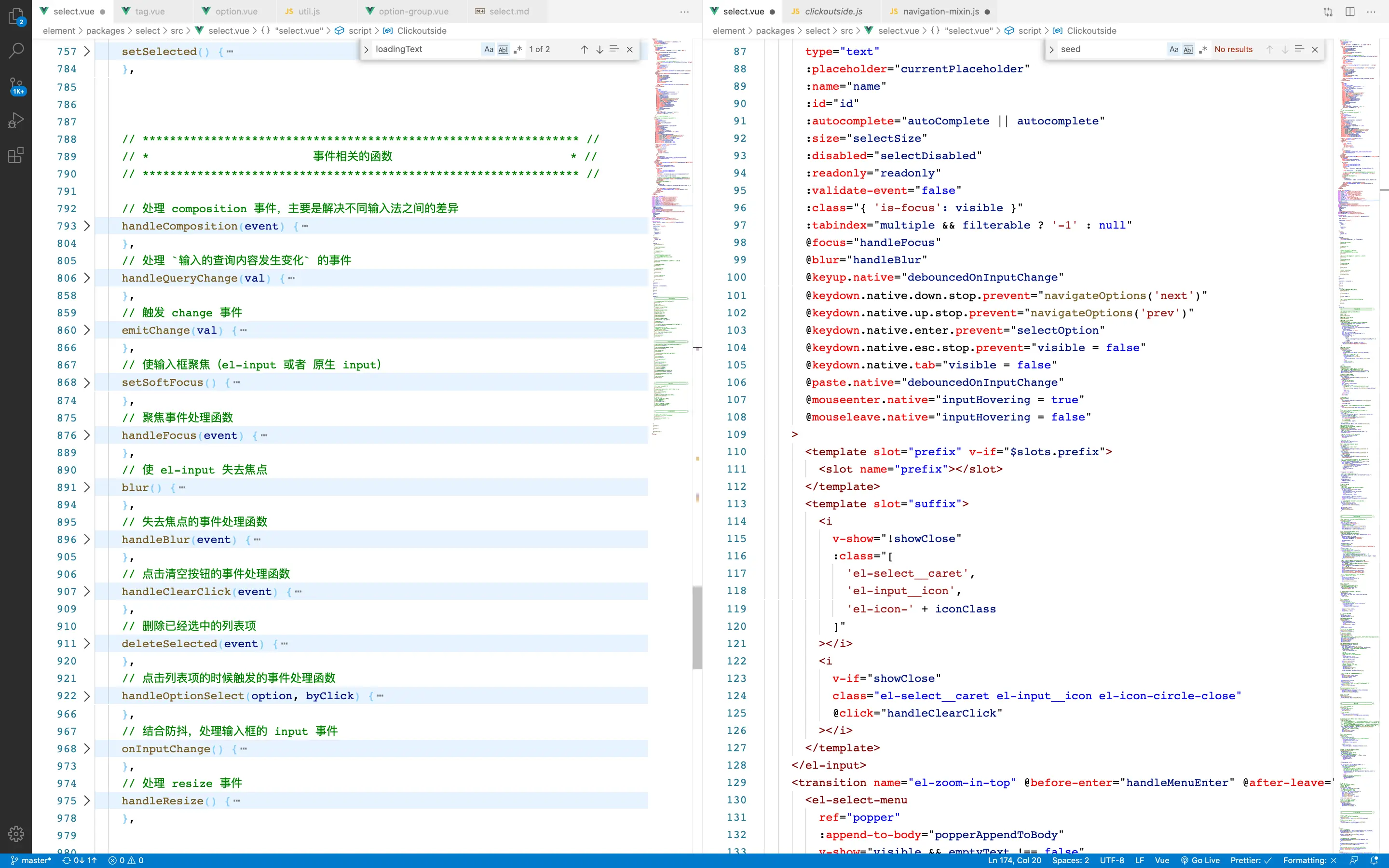Click the master branch indicator

tap(31, 861)
